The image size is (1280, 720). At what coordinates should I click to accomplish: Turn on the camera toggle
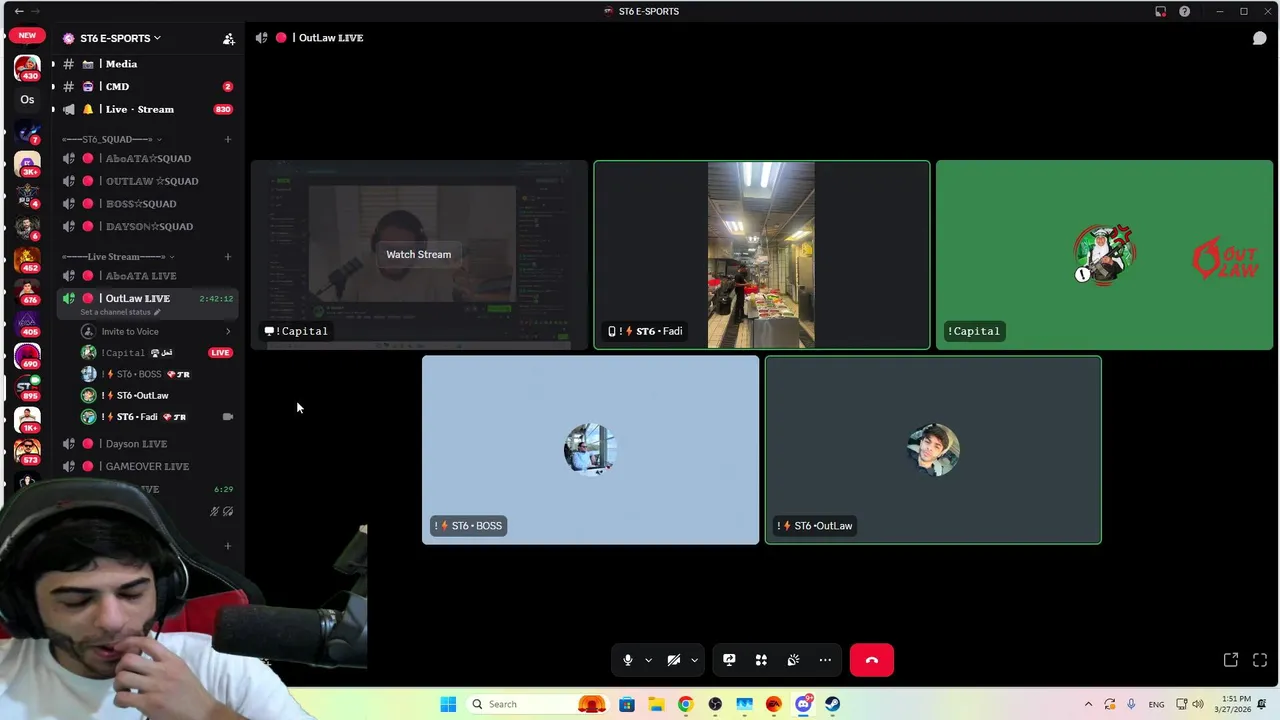tap(674, 660)
